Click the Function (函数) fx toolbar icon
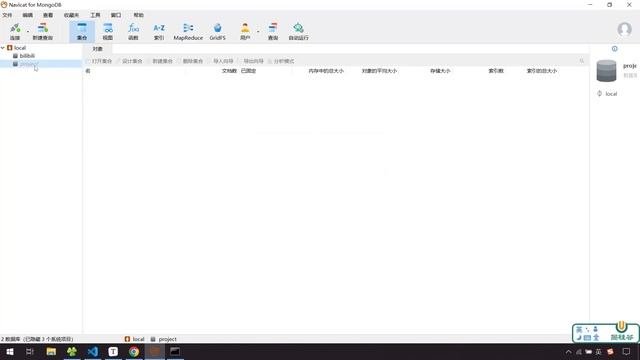The width and height of the screenshot is (640, 360). (133, 31)
